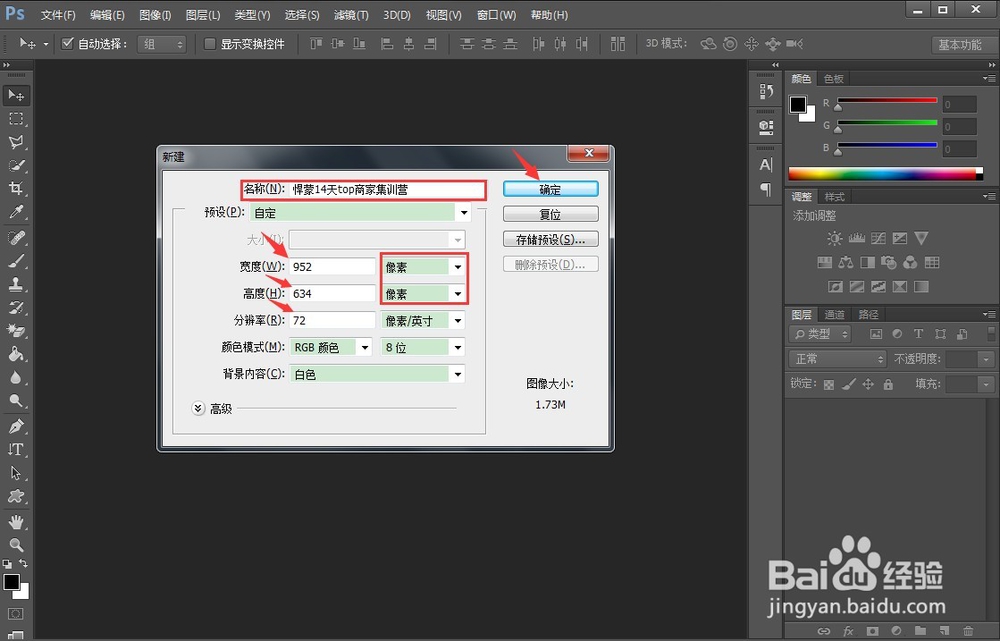
Task: Select the Dodge tool
Action: (16, 401)
